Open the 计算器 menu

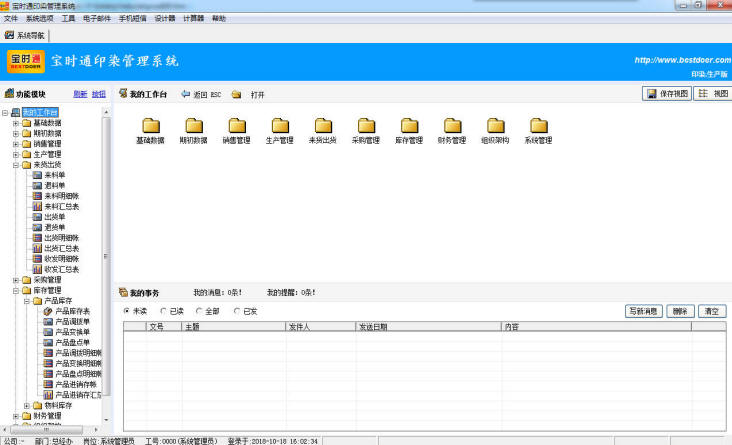click(x=193, y=18)
